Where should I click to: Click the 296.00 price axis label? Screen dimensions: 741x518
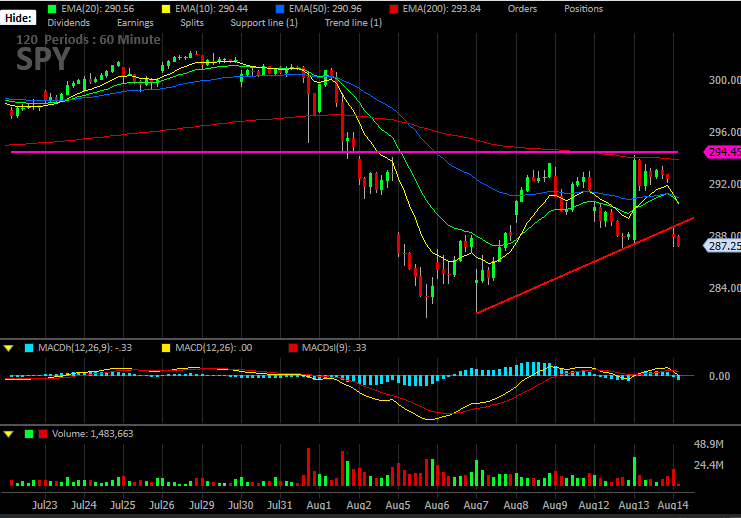pyautogui.click(x=724, y=132)
